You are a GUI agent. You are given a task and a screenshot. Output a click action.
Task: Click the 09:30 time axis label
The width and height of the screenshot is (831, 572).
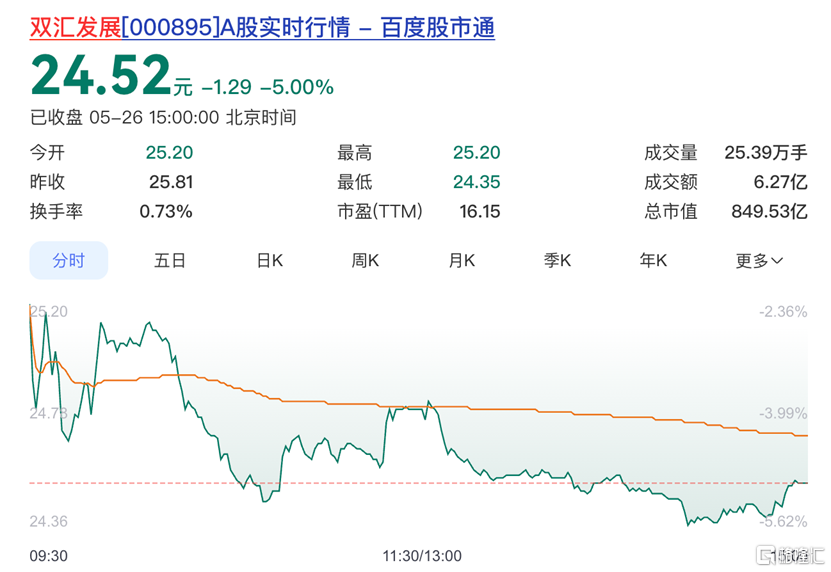pyautogui.click(x=49, y=556)
